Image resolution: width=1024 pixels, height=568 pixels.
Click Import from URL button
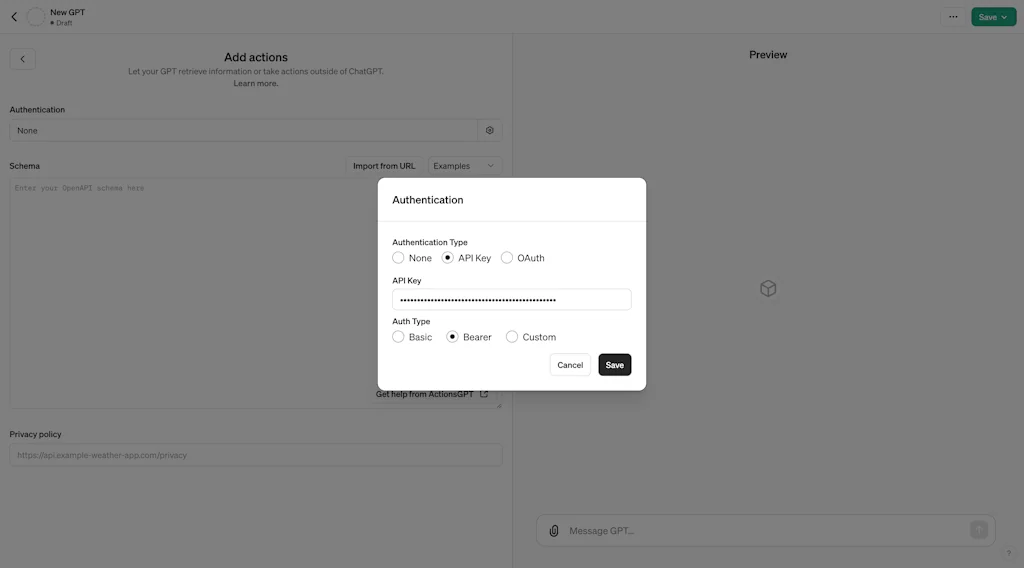[384, 166]
